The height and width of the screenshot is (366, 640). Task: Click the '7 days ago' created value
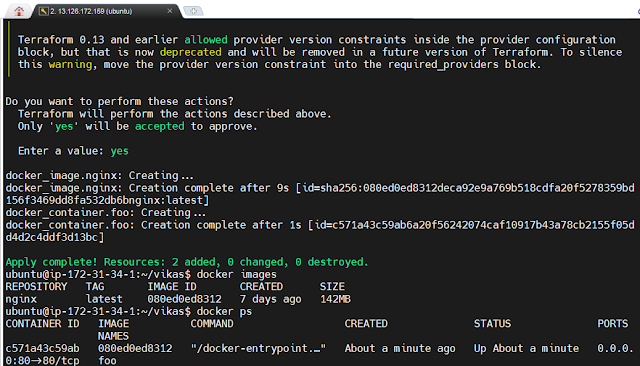pos(271,299)
